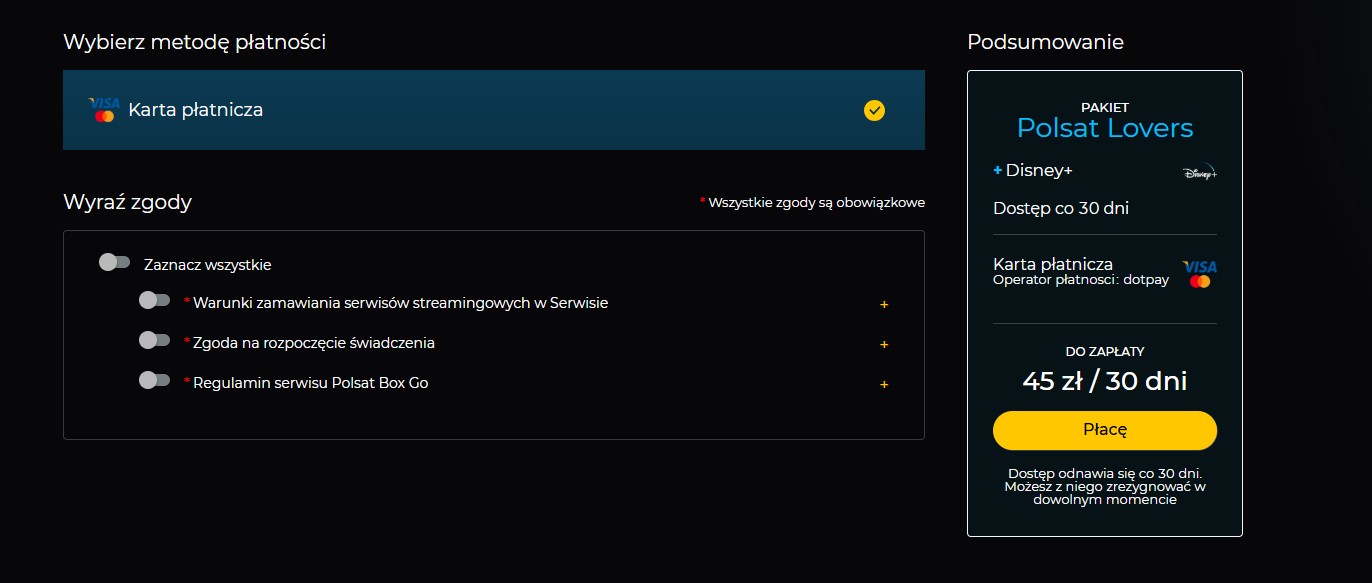The height and width of the screenshot is (583, 1372).
Task: Enable the Zaznacz wszystkie toggle
Action: point(113,262)
